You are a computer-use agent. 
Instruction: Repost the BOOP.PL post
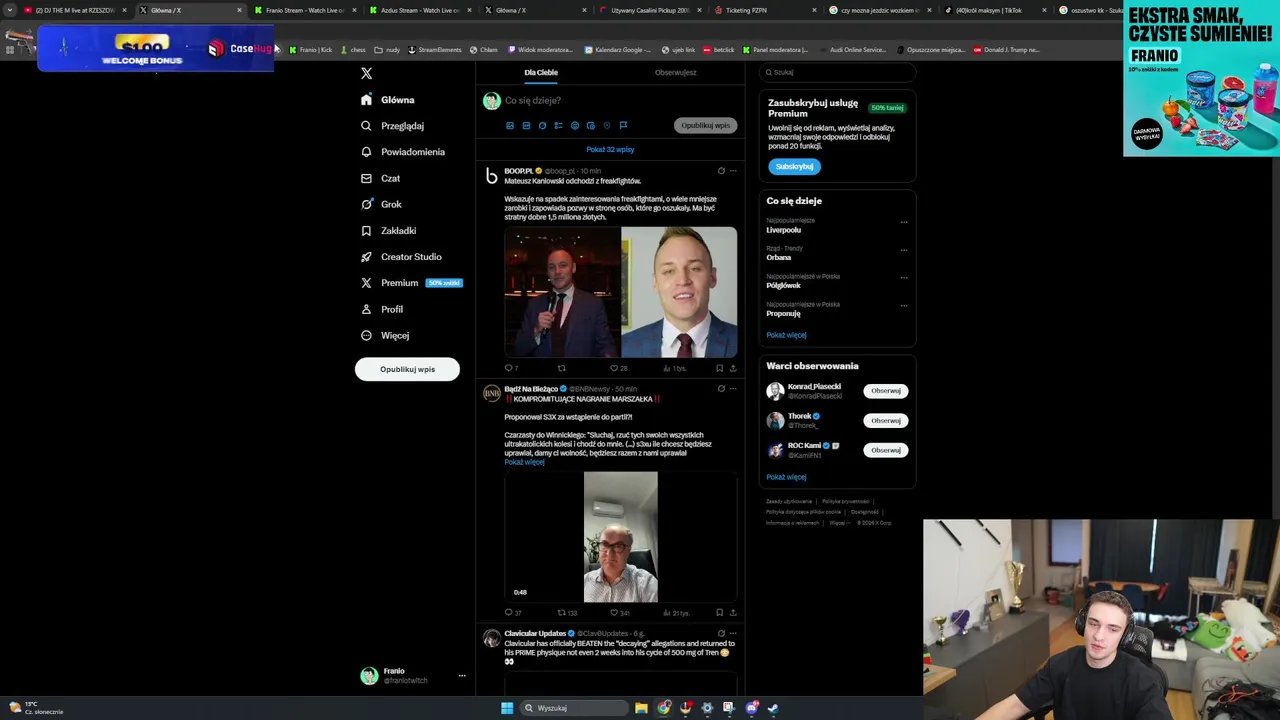(561, 368)
